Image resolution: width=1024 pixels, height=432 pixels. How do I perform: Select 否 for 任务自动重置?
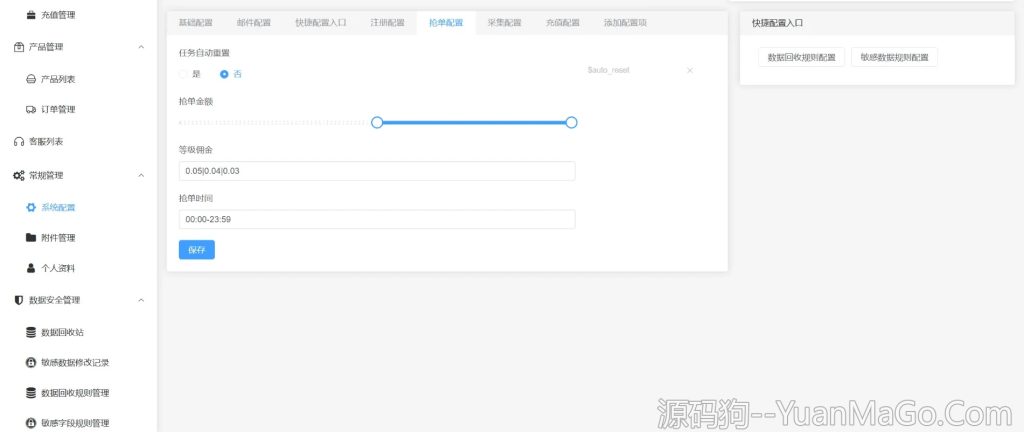(231, 74)
